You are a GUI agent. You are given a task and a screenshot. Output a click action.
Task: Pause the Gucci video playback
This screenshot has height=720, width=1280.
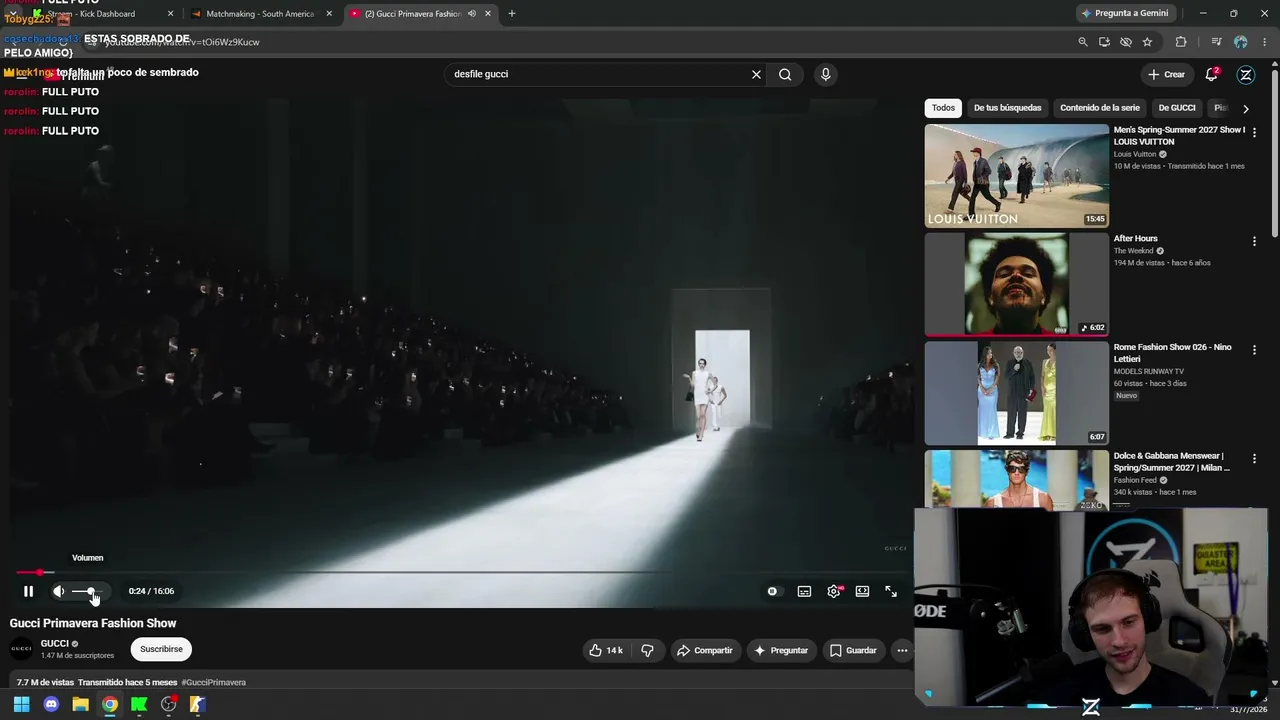28,591
